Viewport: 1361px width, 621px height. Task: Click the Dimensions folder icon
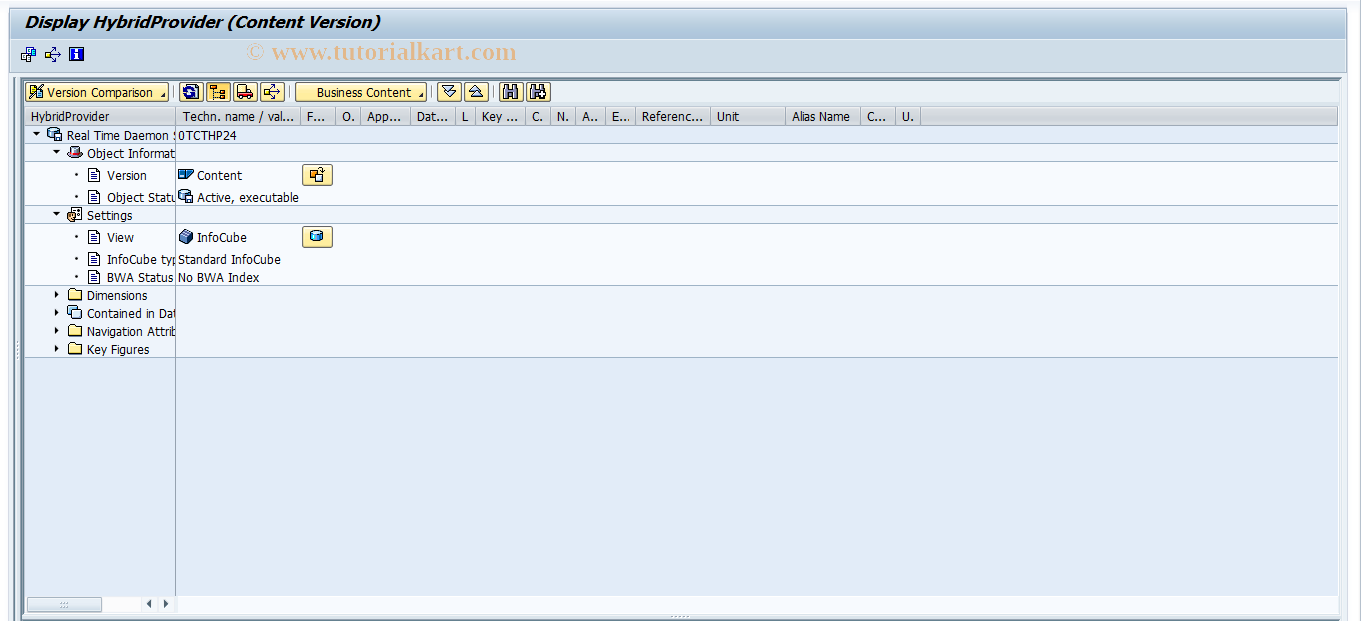74,294
